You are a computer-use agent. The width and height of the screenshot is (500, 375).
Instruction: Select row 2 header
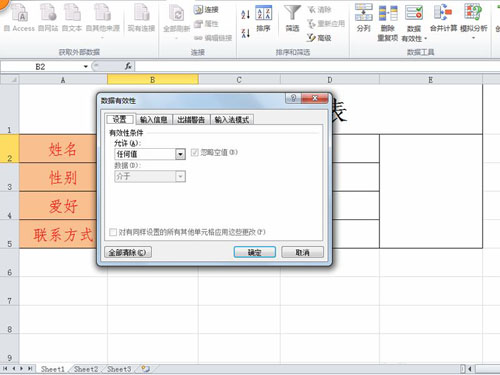(x=9, y=149)
